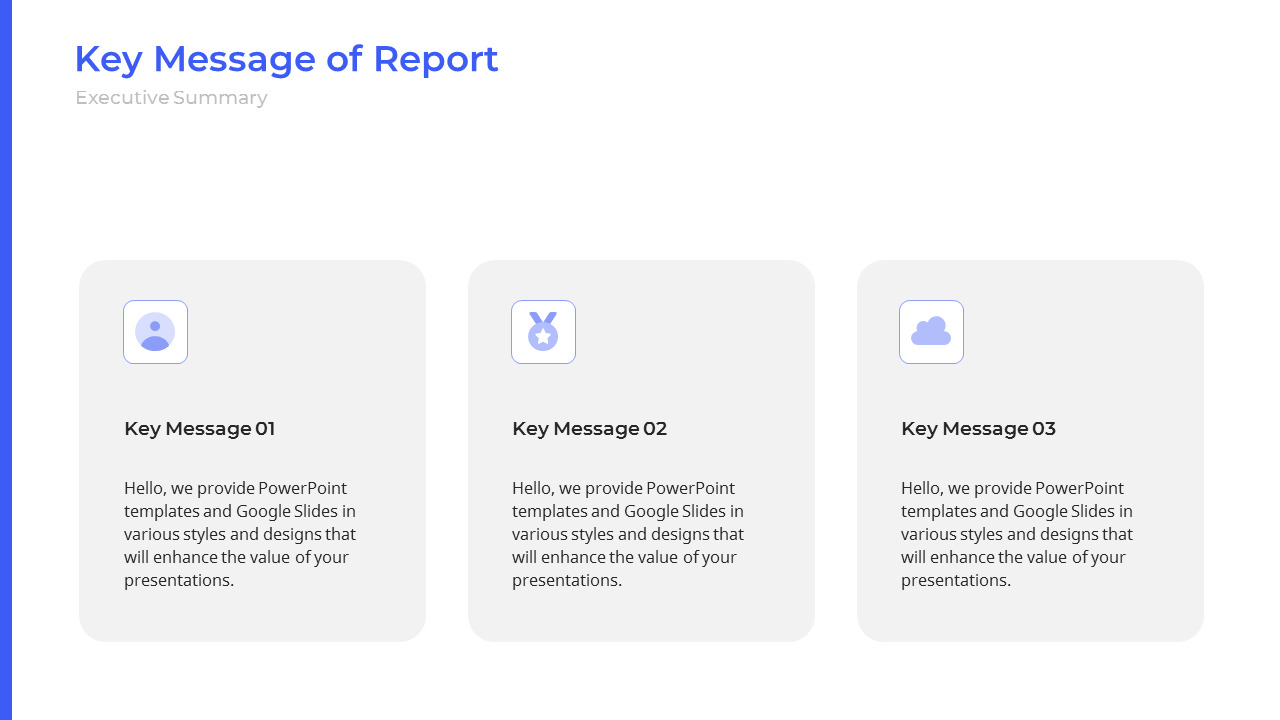Select the Key Message 03 heading text
The height and width of the screenshot is (720, 1280).
(x=978, y=428)
